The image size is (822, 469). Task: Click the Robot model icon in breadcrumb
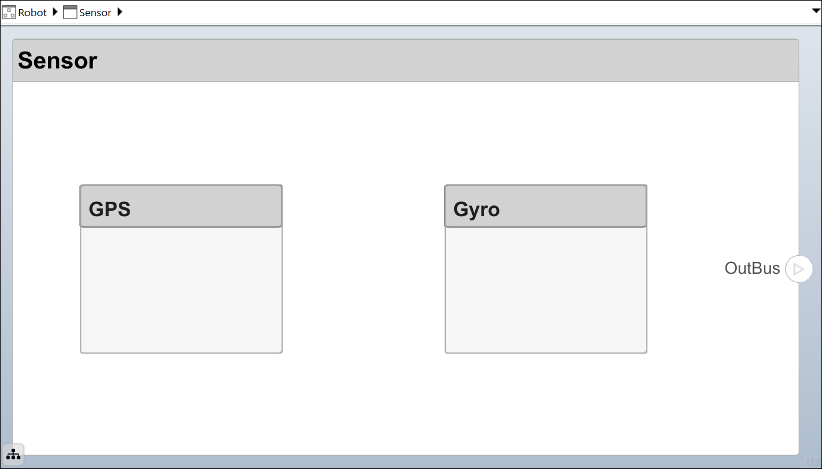(x=9, y=12)
